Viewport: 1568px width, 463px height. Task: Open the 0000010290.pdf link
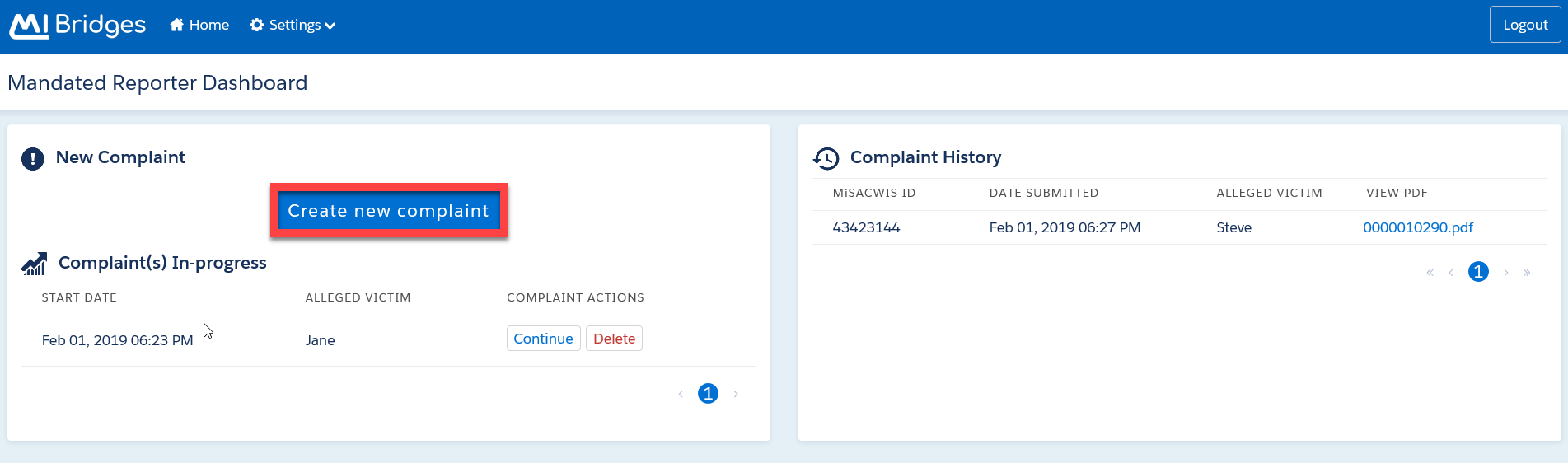coord(1417,227)
